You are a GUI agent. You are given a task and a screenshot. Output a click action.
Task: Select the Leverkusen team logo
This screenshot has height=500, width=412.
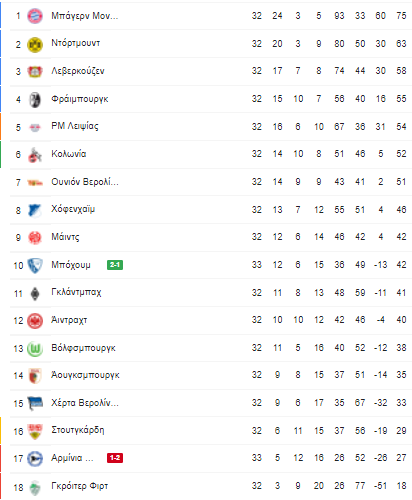point(35,72)
